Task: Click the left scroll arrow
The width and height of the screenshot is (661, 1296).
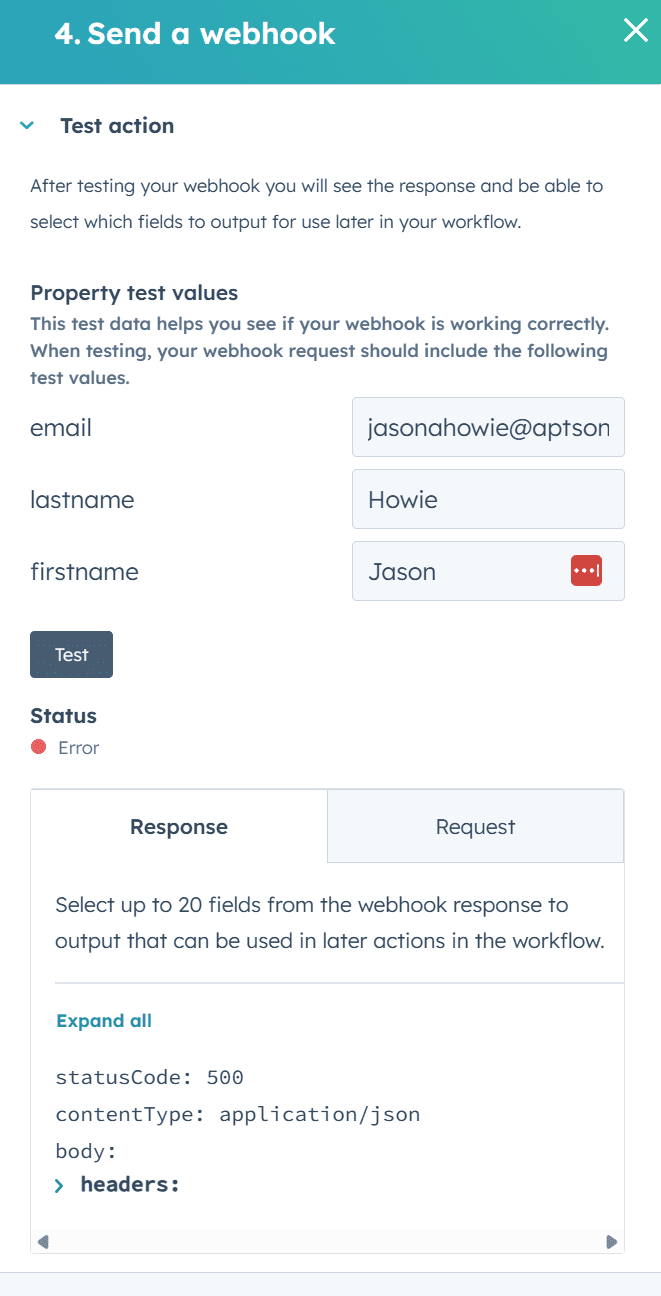Action: click(x=42, y=1242)
